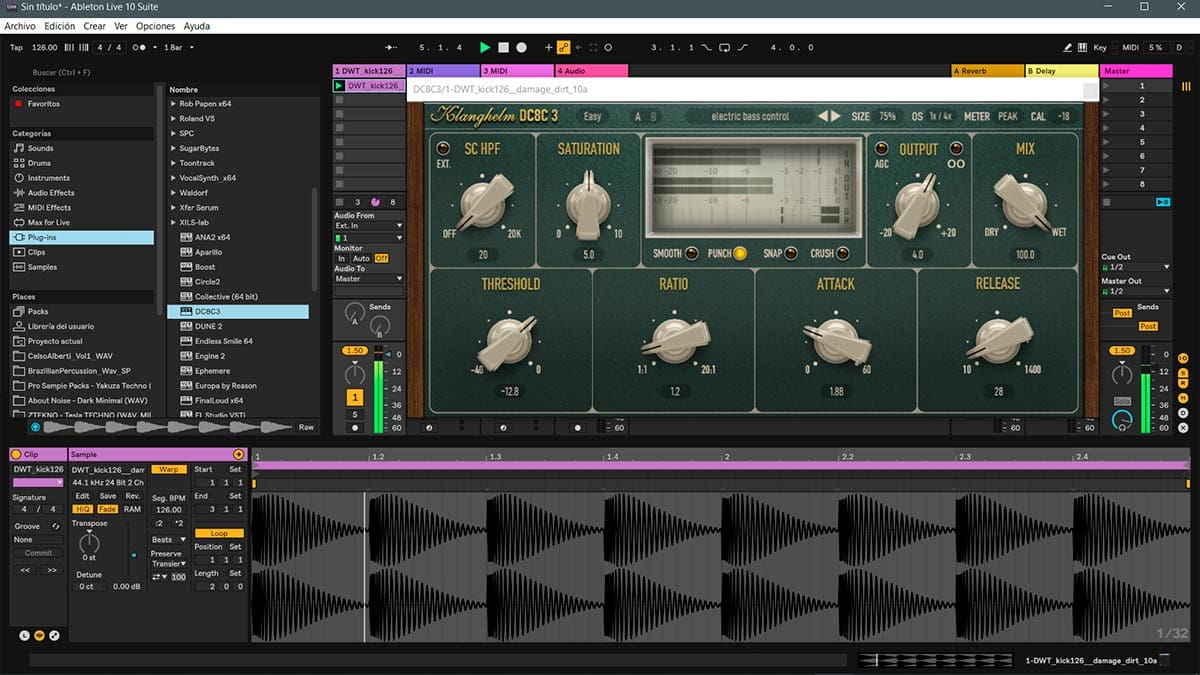Start playback with the green Play button

tap(485, 47)
